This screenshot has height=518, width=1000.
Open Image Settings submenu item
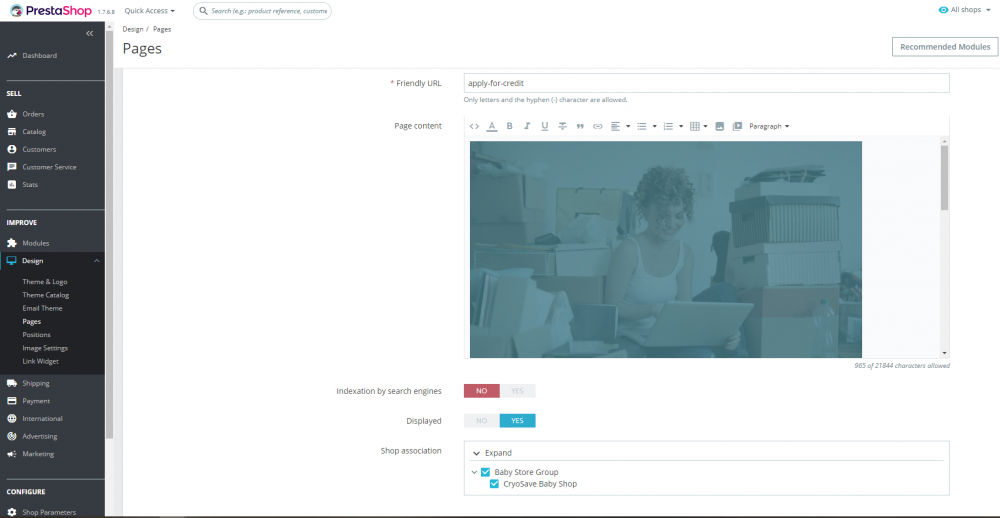click(x=45, y=348)
